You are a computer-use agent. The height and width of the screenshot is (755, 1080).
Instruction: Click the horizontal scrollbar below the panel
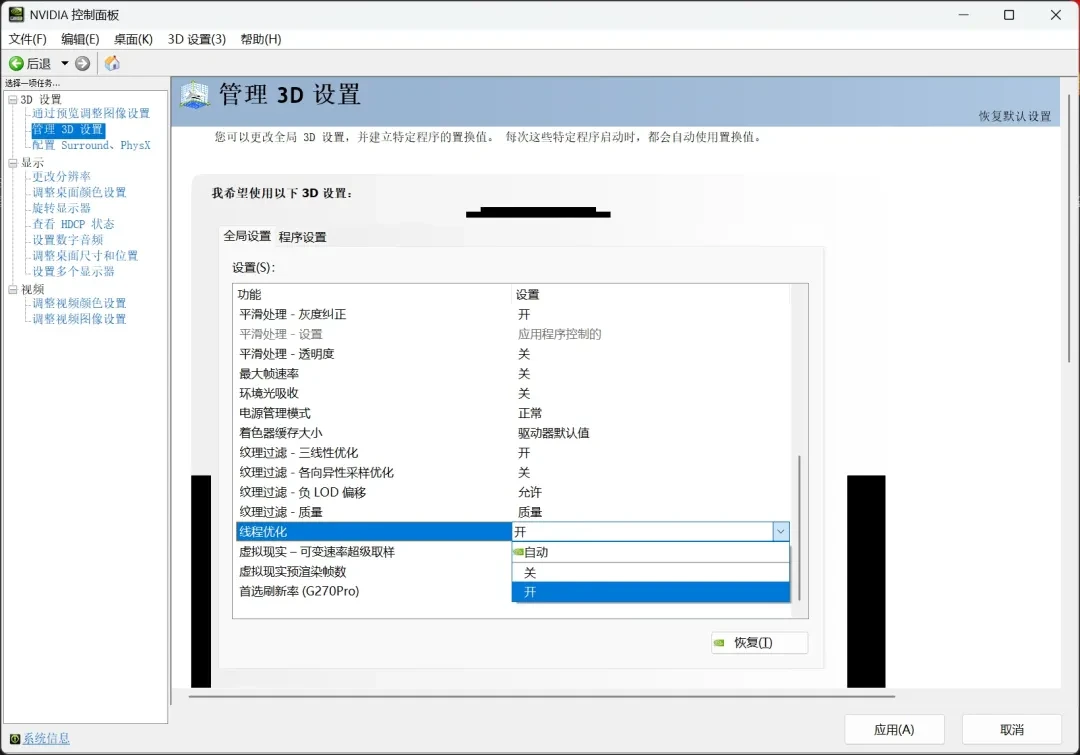pos(541,696)
